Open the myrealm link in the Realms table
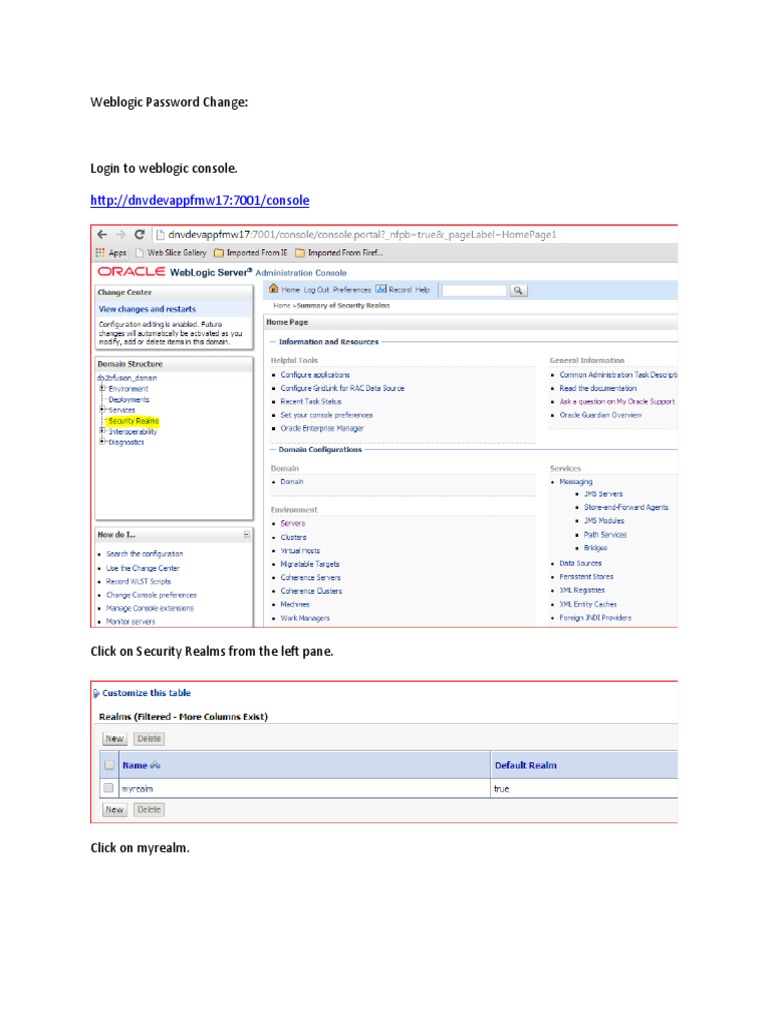 (137, 789)
